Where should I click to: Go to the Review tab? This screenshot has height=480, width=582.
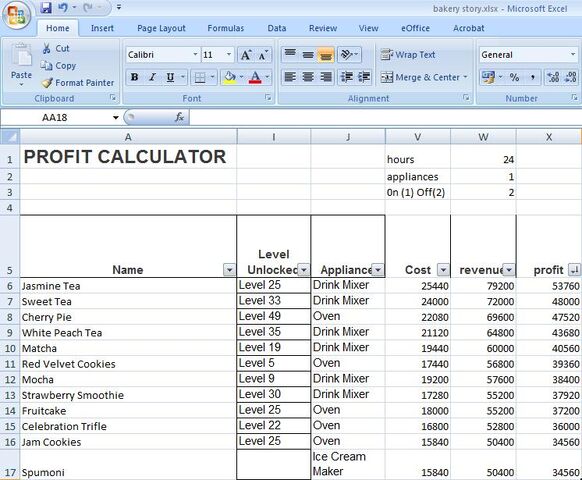pyautogui.click(x=323, y=28)
